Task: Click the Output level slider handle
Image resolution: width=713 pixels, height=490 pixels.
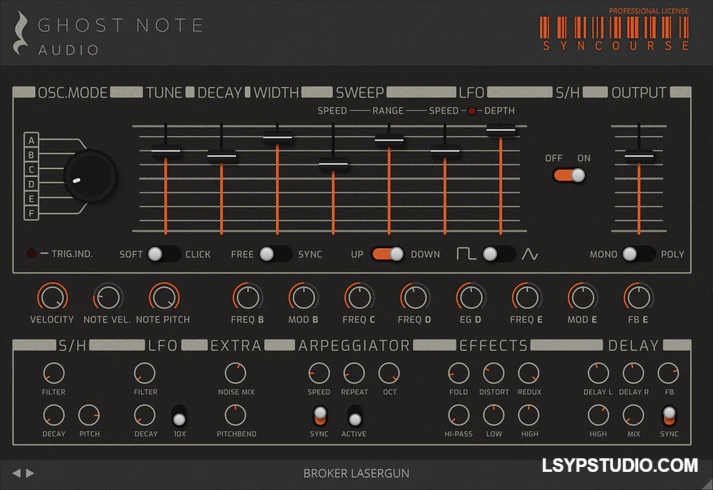Action: tap(639, 156)
